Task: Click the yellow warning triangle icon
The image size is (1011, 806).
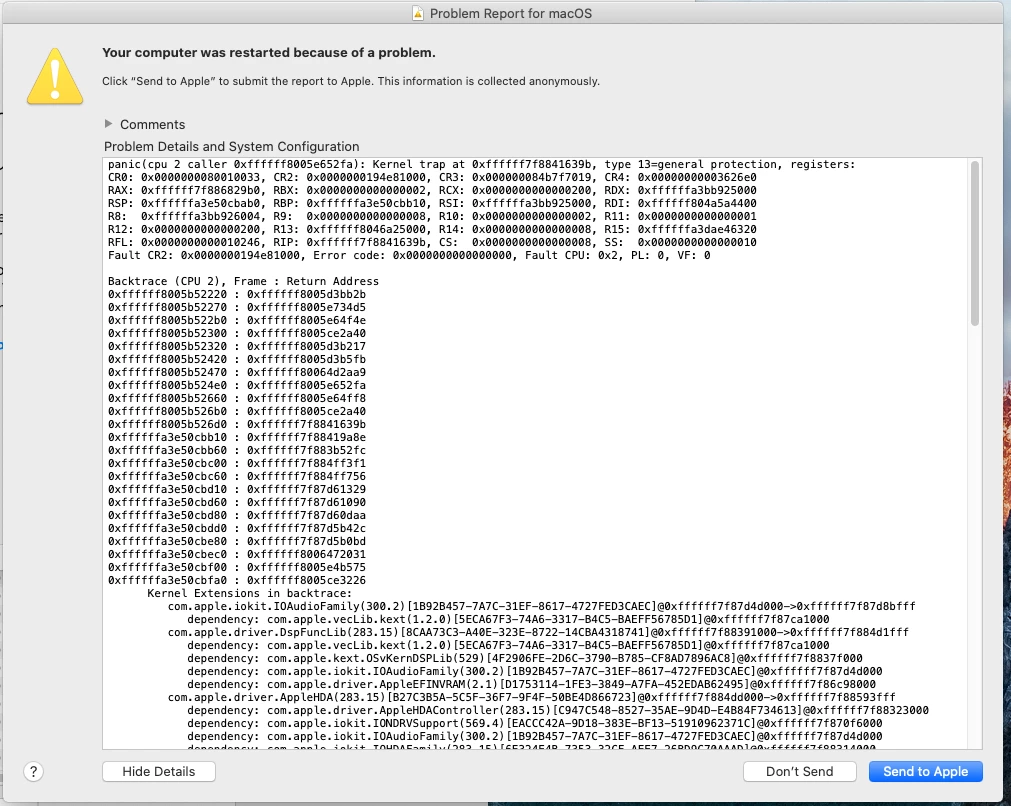Action: pos(55,76)
